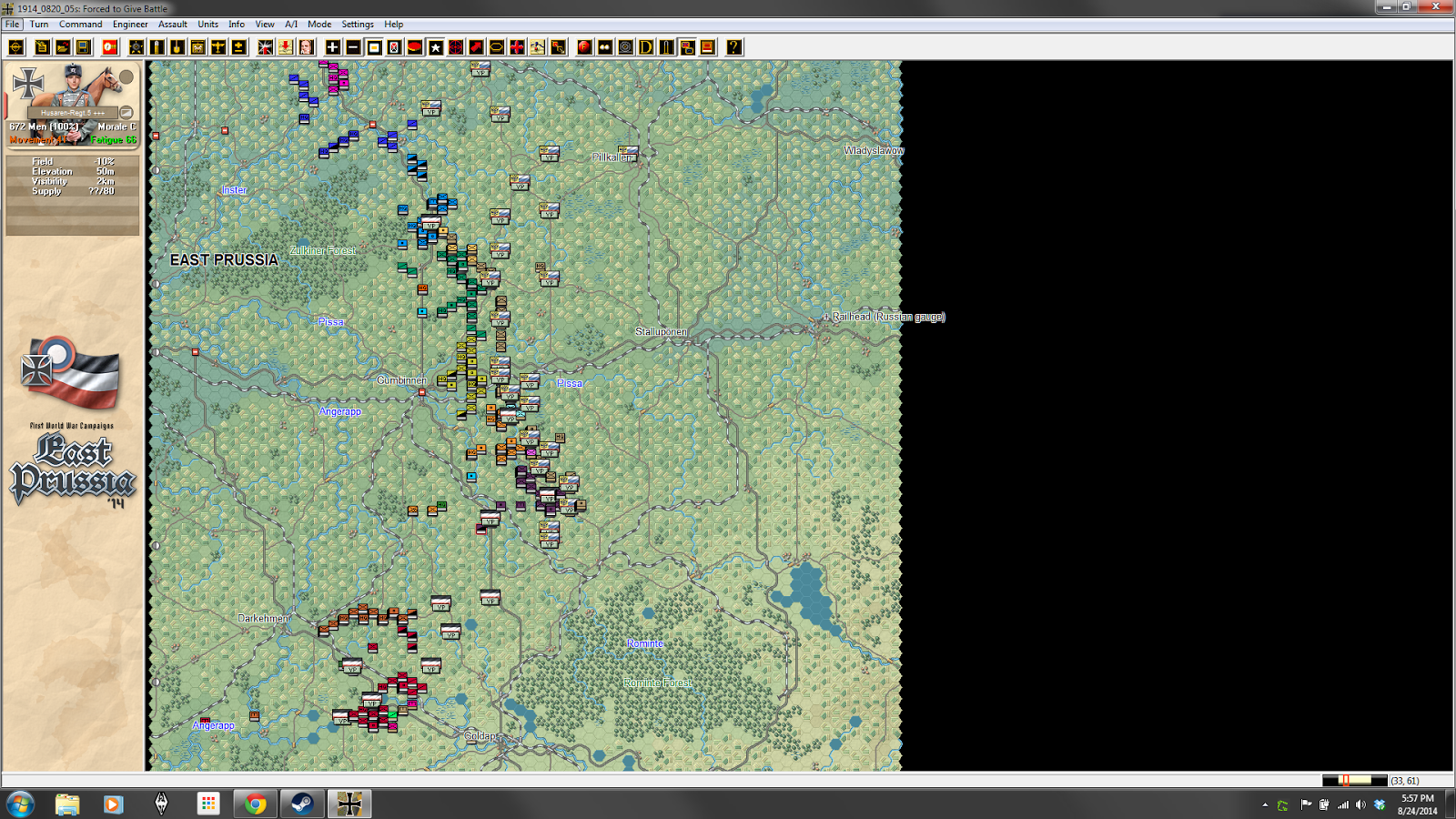This screenshot has width=1456, height=819.
Task: Click the horse-in-box toolbar icon
Action: [x=197, y=47]
